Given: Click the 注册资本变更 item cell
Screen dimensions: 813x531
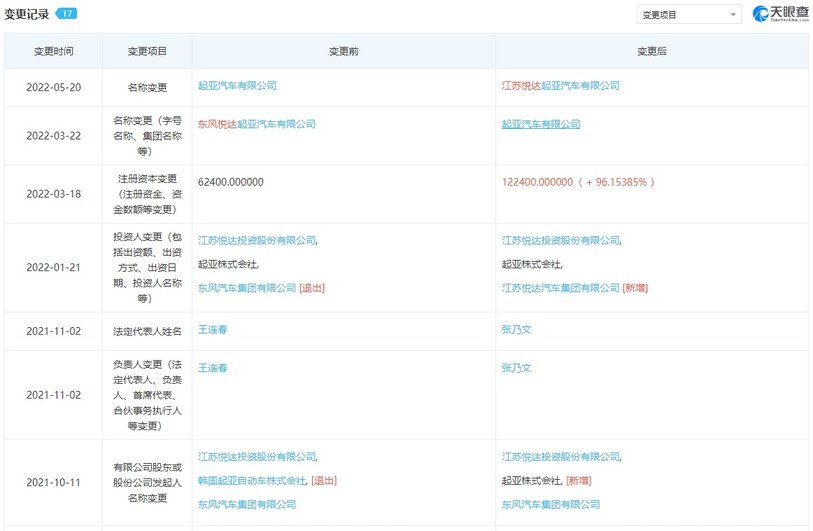Looking at the screenshot, I should [x=147, y=194].
